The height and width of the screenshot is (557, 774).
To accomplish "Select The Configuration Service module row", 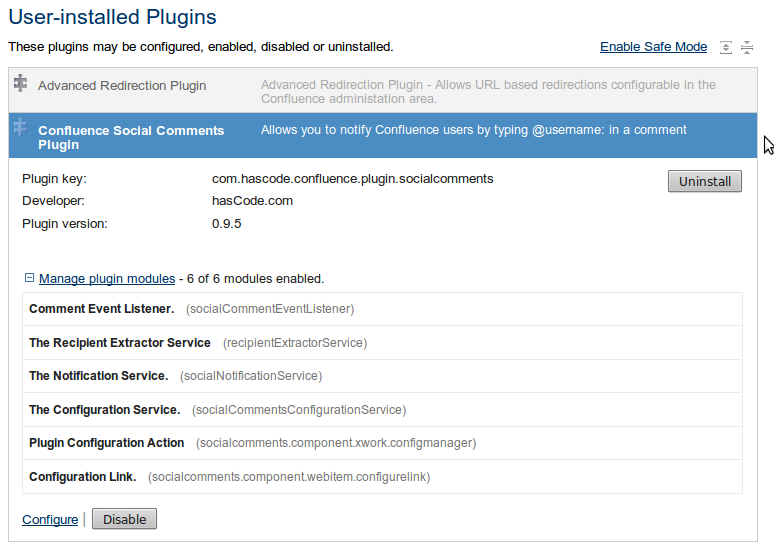I will [x=382, y=410].
